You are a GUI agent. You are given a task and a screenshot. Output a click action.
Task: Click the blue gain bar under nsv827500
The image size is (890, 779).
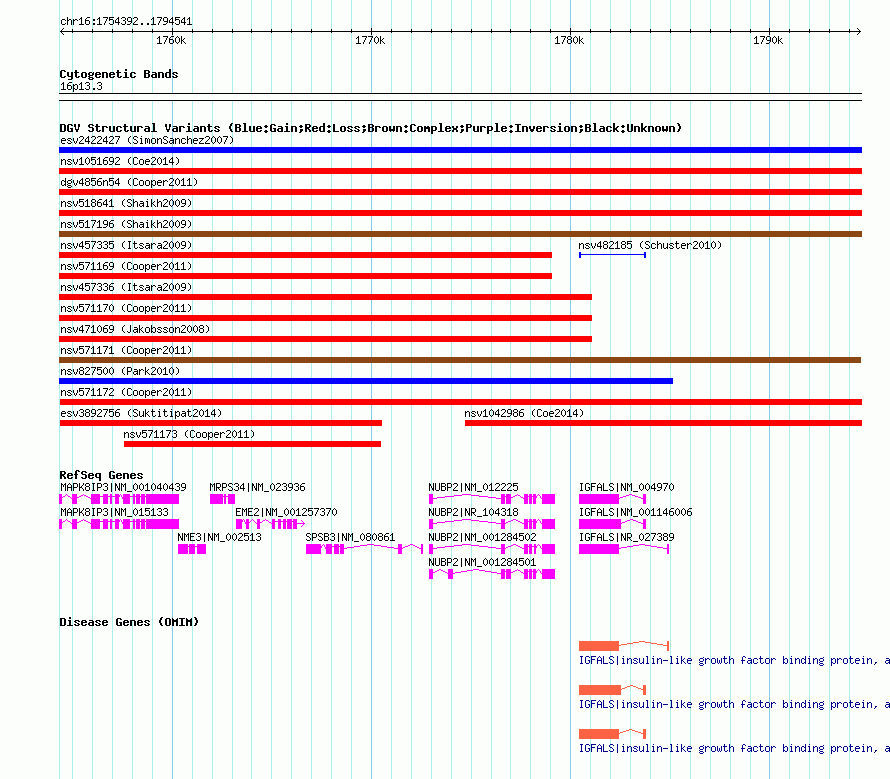(366, 381)
